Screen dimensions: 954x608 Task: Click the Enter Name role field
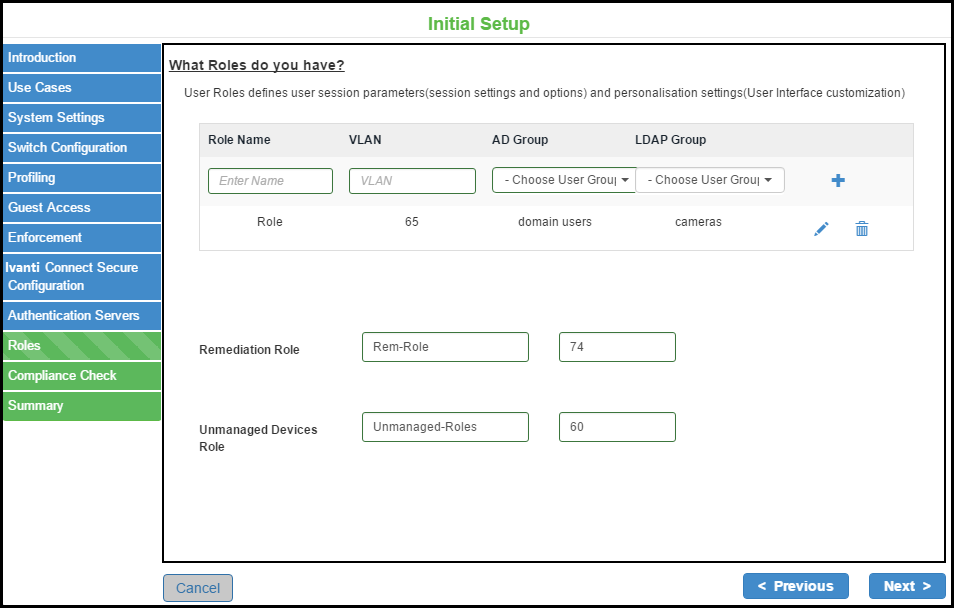click(x=270, y=181)
